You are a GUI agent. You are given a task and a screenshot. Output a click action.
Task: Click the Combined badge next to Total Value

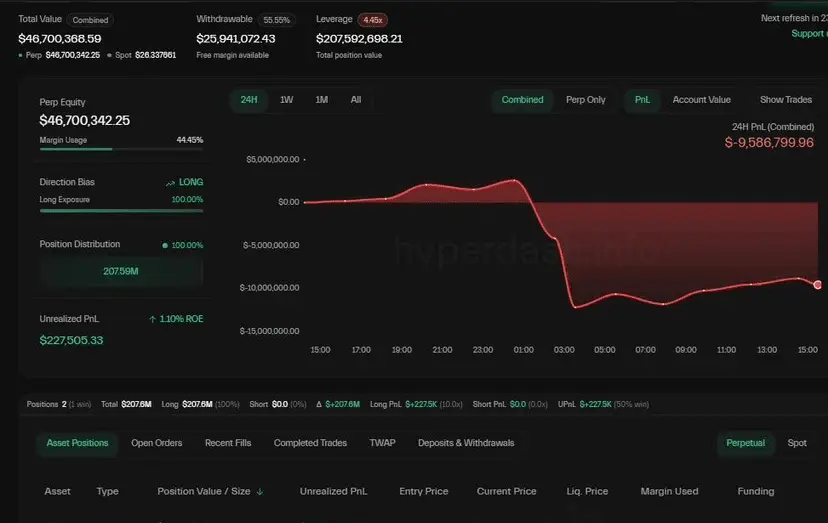click(x=90, y=20)
